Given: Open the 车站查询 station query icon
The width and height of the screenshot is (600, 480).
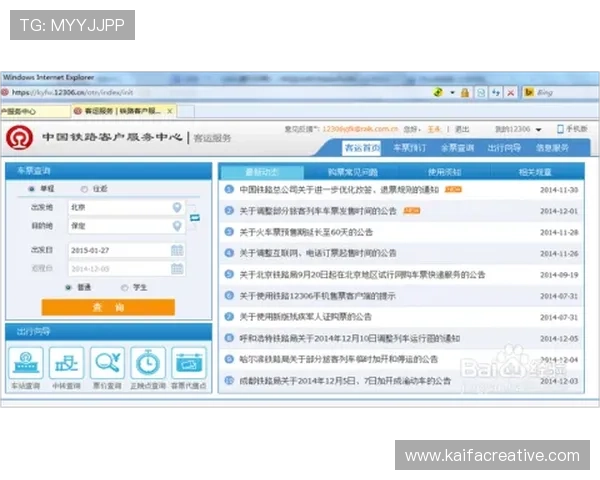Looking at the screenshot, I should click(x=26, y=362).
